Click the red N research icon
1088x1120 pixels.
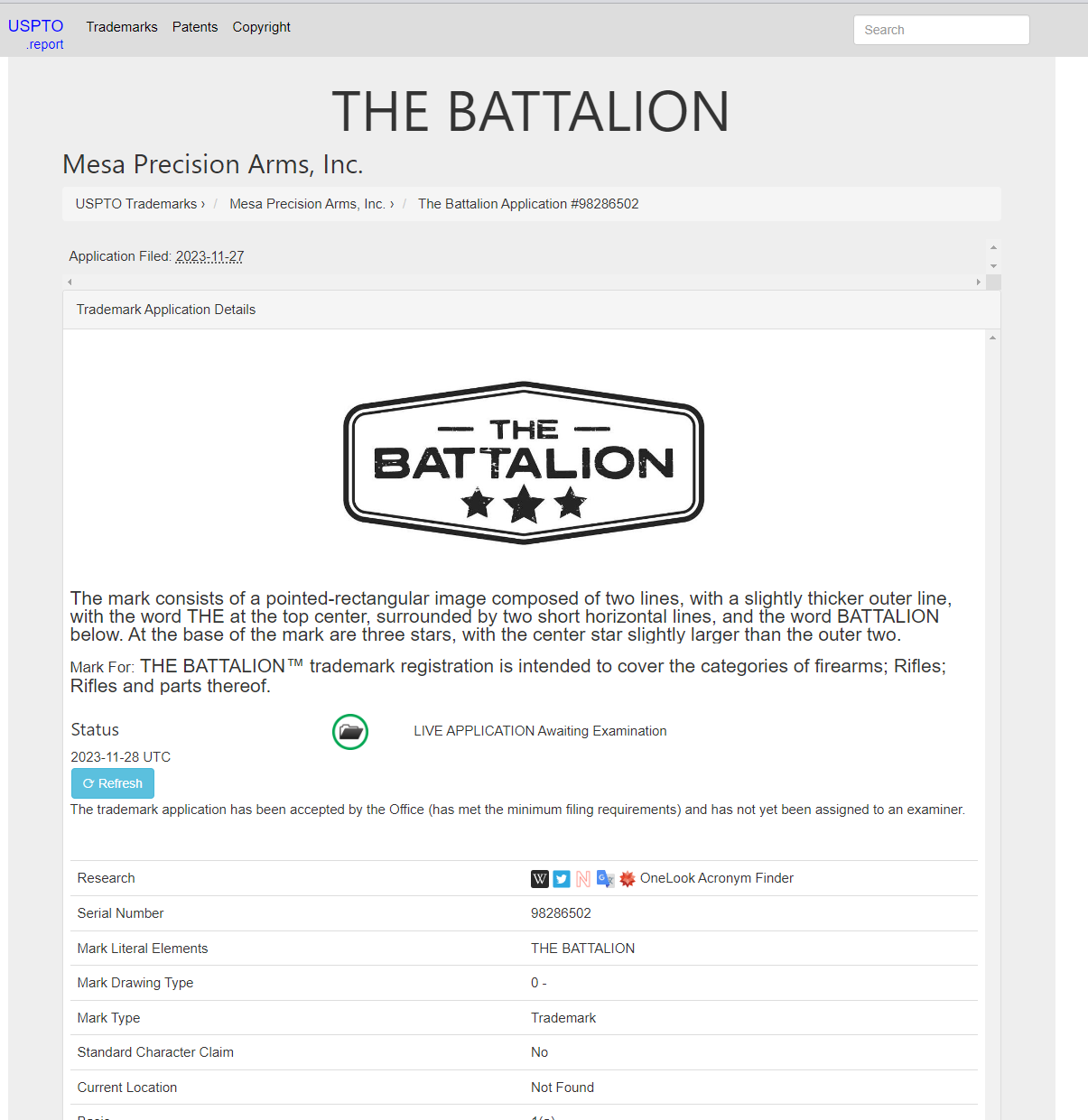tap(583, 879)
